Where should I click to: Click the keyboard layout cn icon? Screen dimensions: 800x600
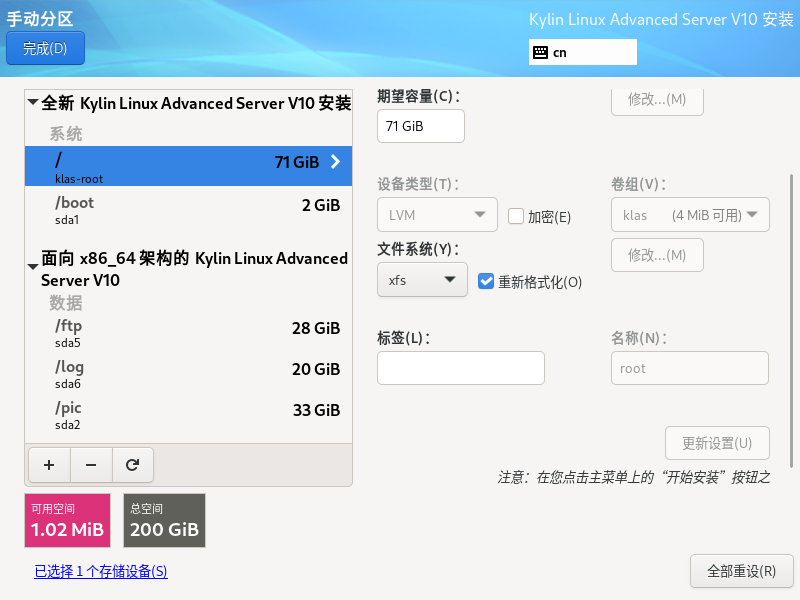pyautogui.click(x=540, y=52)
